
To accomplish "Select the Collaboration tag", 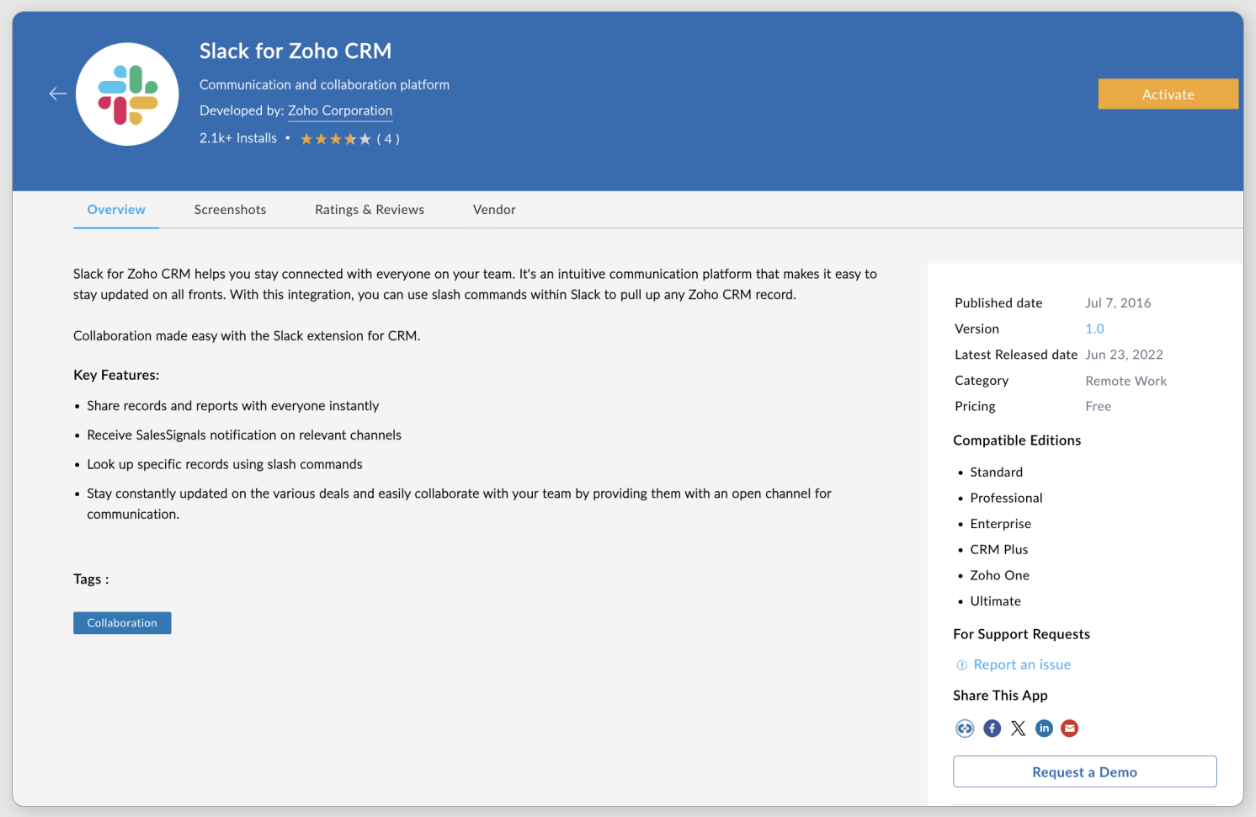I will pyautogui.click(x=122, y=623).
